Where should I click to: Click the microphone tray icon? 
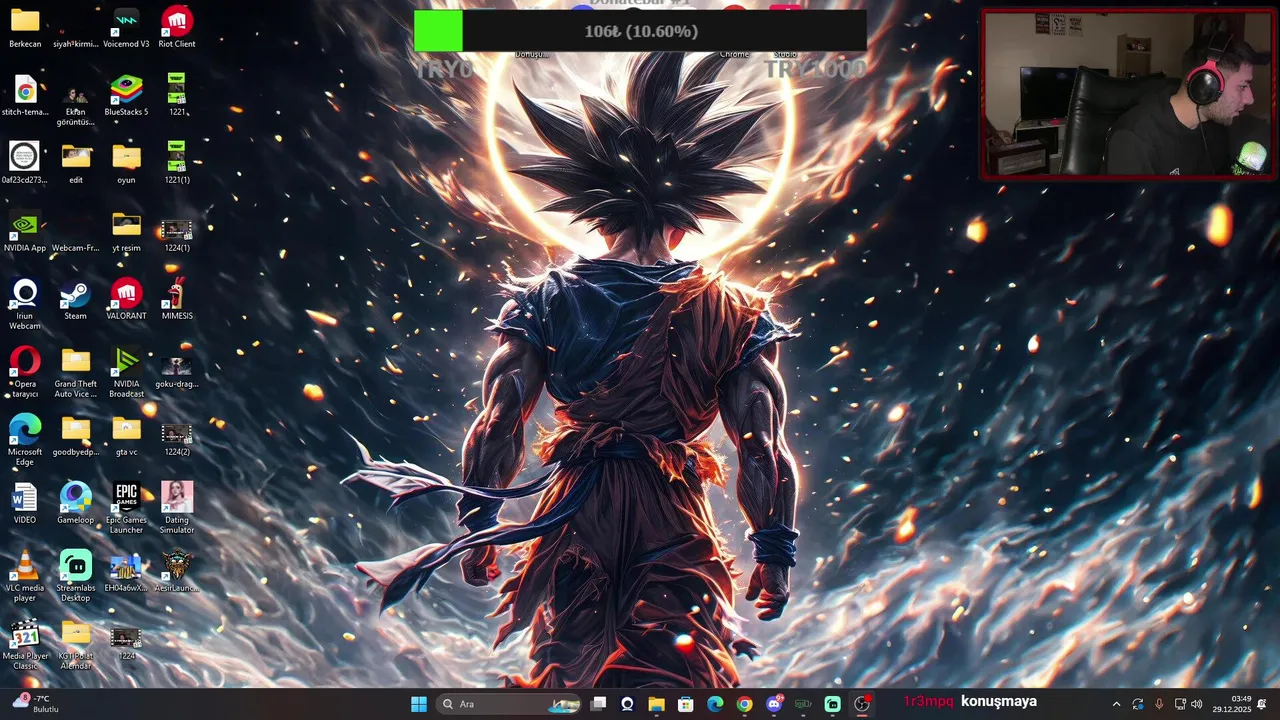click(1159, 704)
